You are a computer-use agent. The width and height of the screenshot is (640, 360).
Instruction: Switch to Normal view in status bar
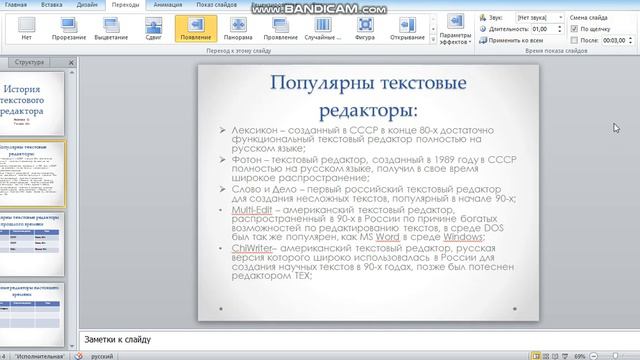click(x=536, y=356)
